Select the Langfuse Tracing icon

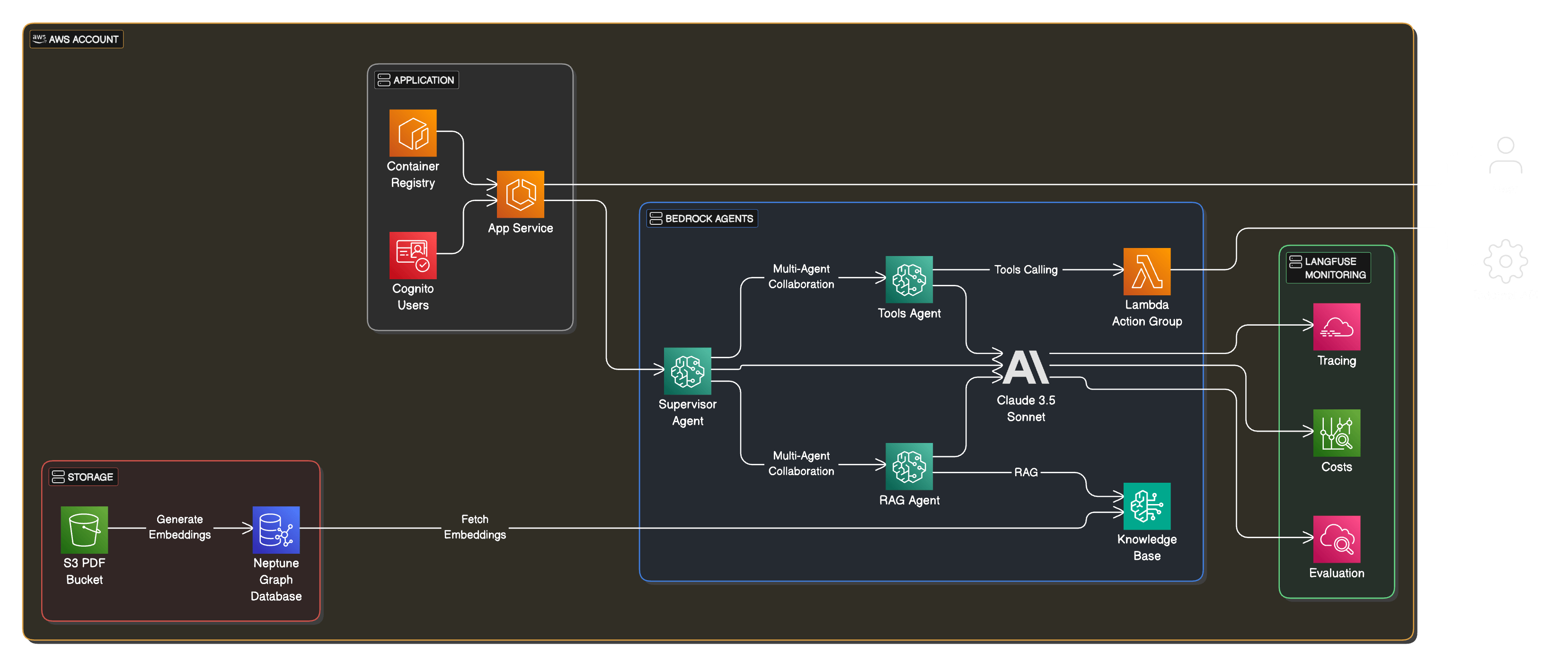tap(1337, 327)
